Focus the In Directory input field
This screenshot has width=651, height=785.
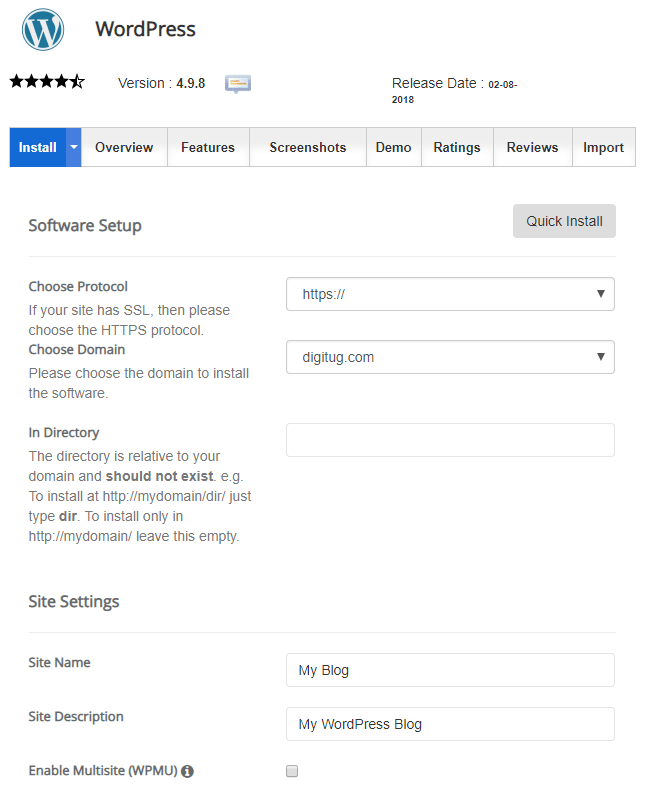[450, 440]
